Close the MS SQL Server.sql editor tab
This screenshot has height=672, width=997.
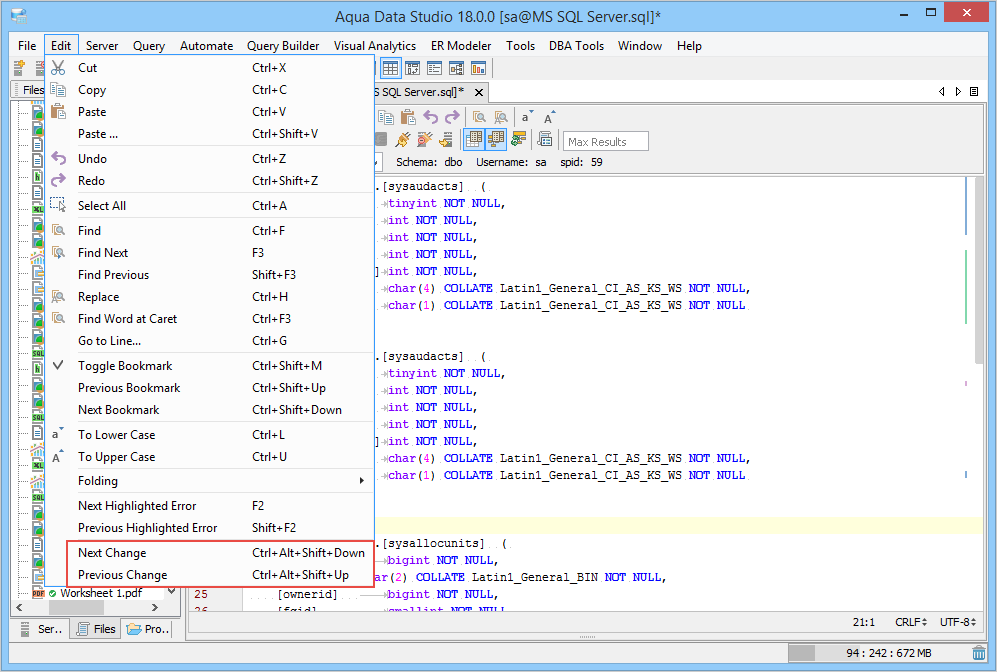click(479, 92)
